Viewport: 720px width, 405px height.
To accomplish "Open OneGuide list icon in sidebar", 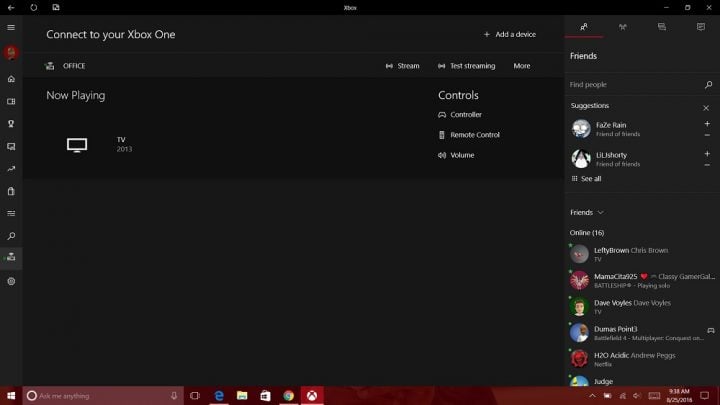I will [x=11, y=214].
